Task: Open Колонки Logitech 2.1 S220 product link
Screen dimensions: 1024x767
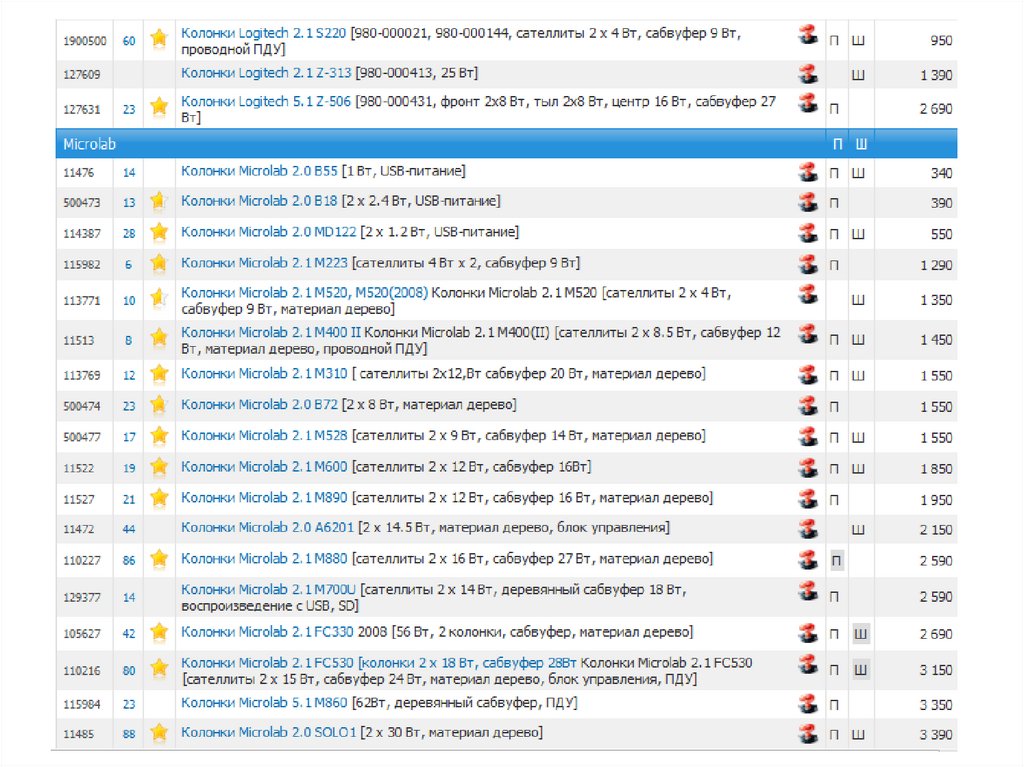Action: click(263, 33)
